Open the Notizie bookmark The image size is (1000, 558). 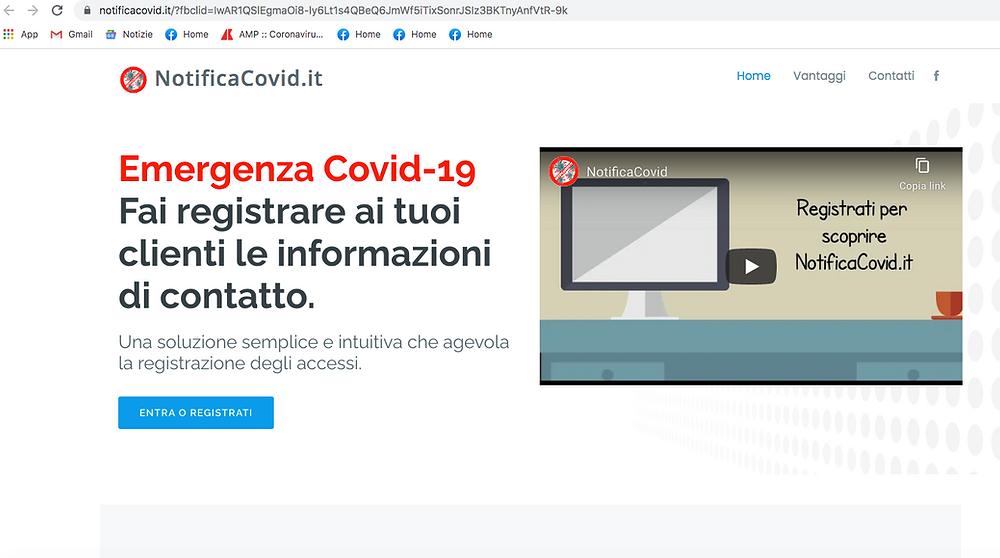click(129, 34)
